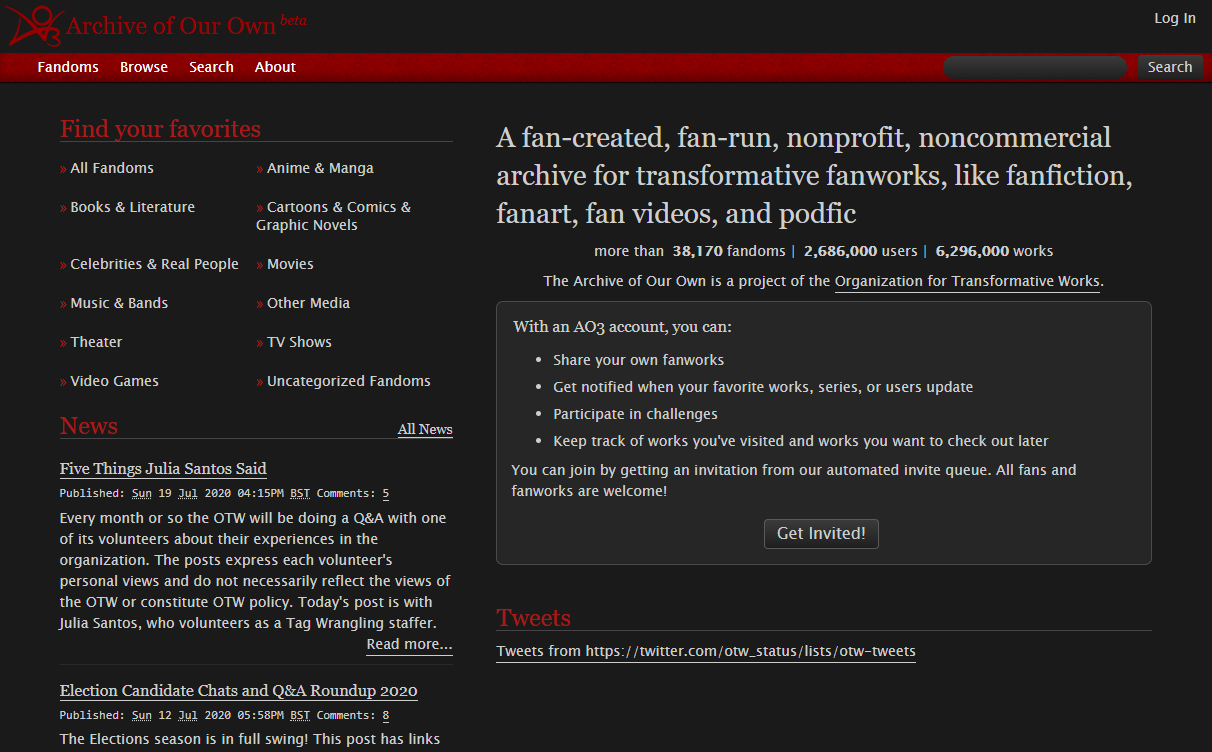Focus the site search input field

(1036, 67)
